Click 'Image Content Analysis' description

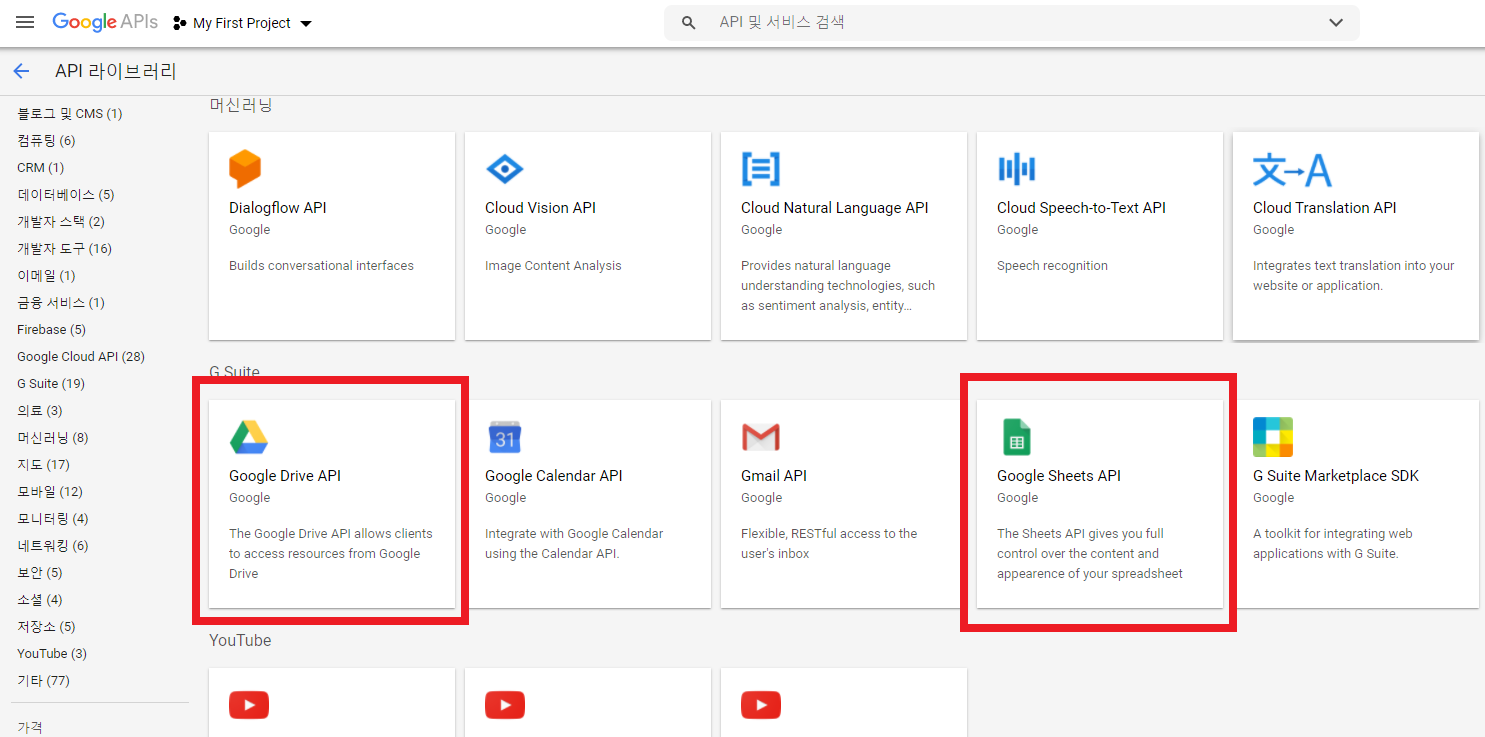coord(553,266)
